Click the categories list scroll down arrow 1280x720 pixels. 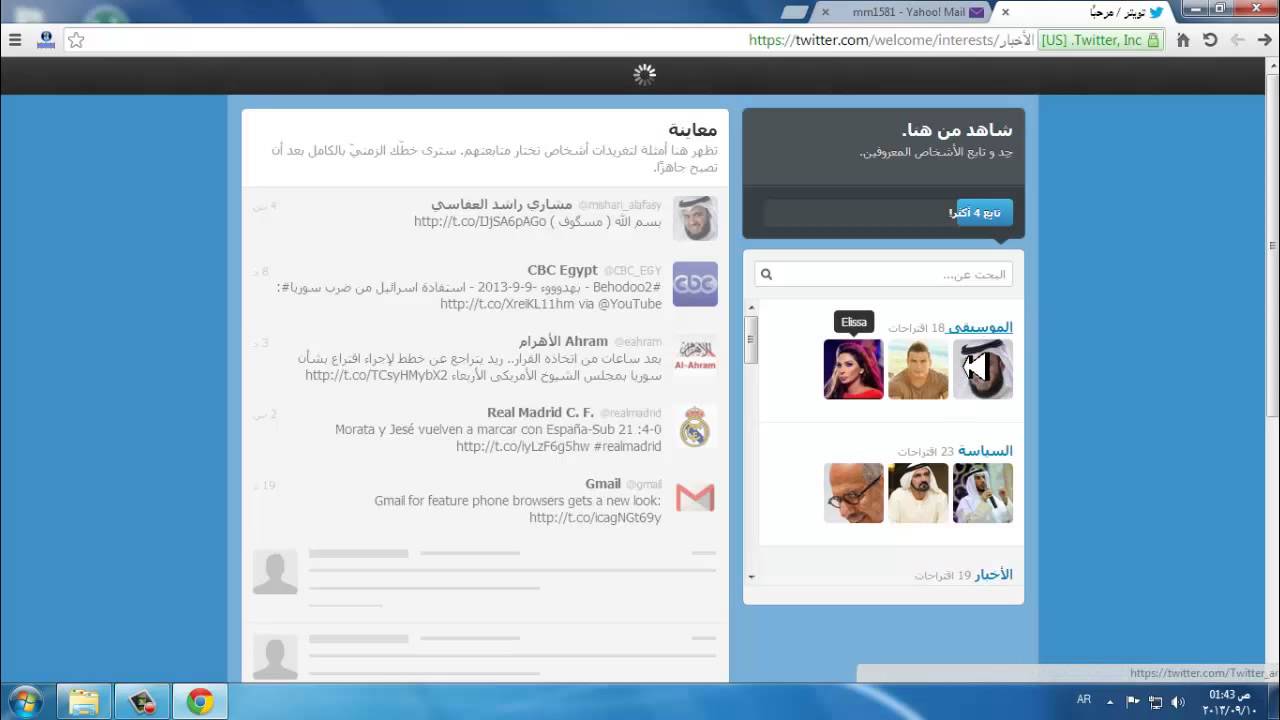(751, 577)
